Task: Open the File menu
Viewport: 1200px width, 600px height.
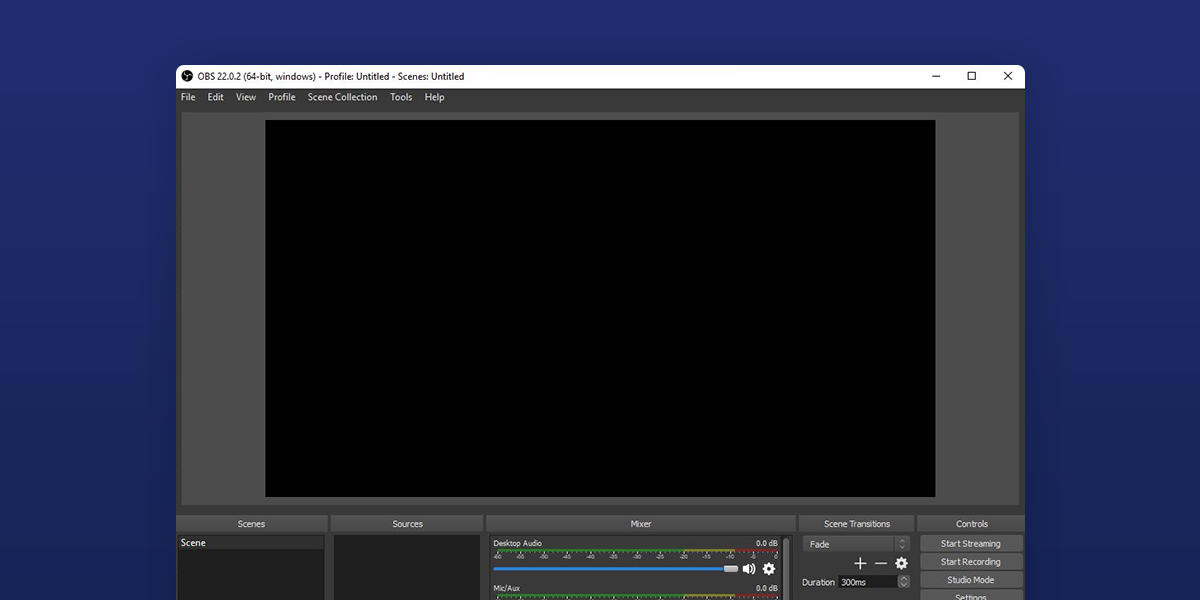Action: [188, 97]
